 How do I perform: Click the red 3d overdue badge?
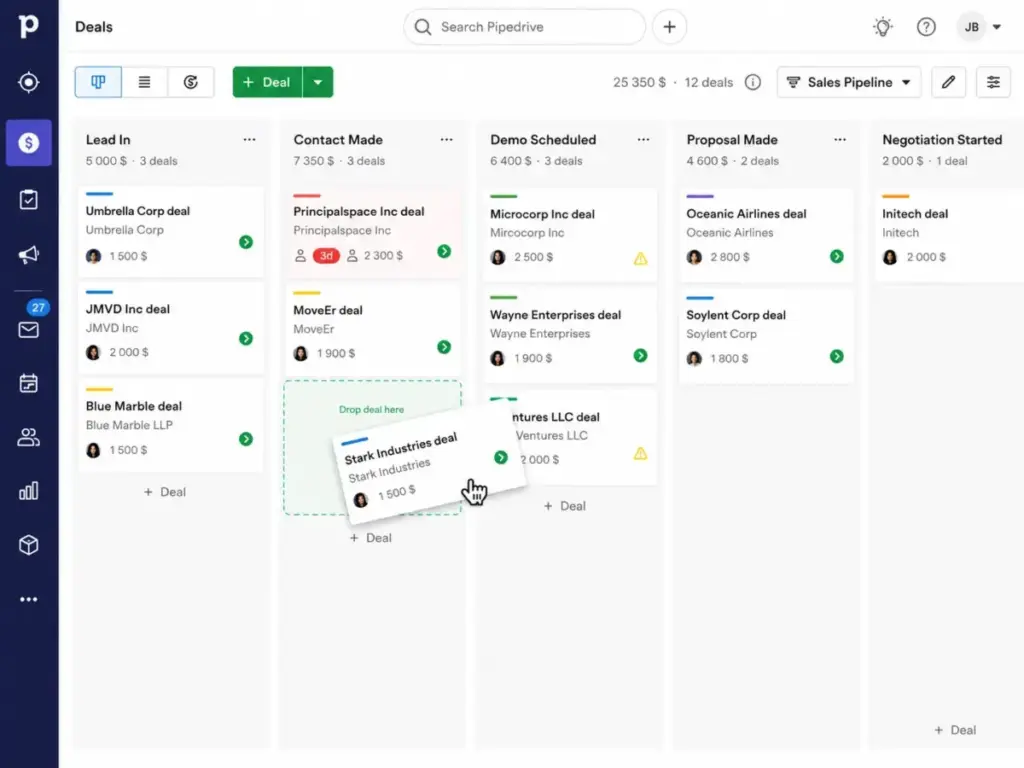[x=326, y=255]
